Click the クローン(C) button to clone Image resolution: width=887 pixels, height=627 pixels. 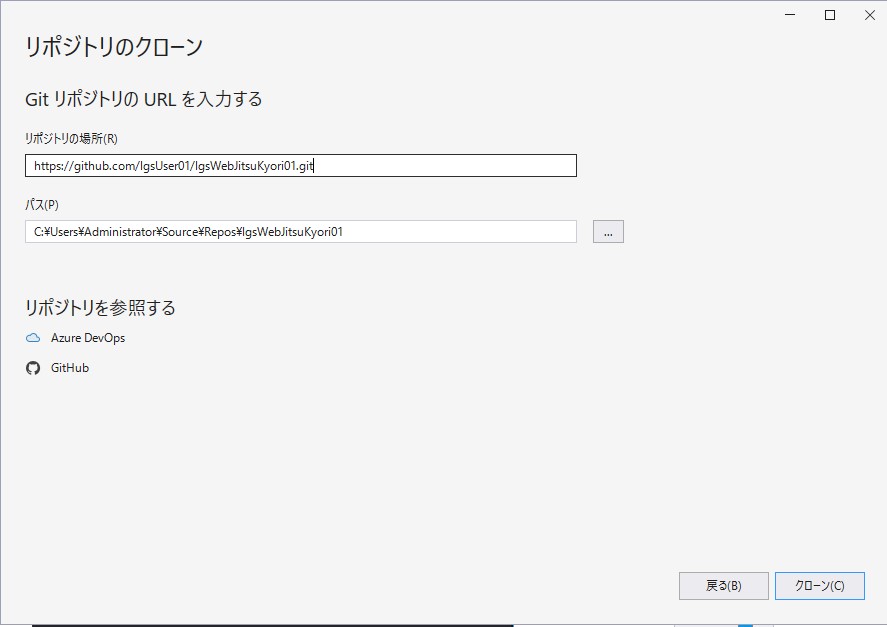point(820,586)
